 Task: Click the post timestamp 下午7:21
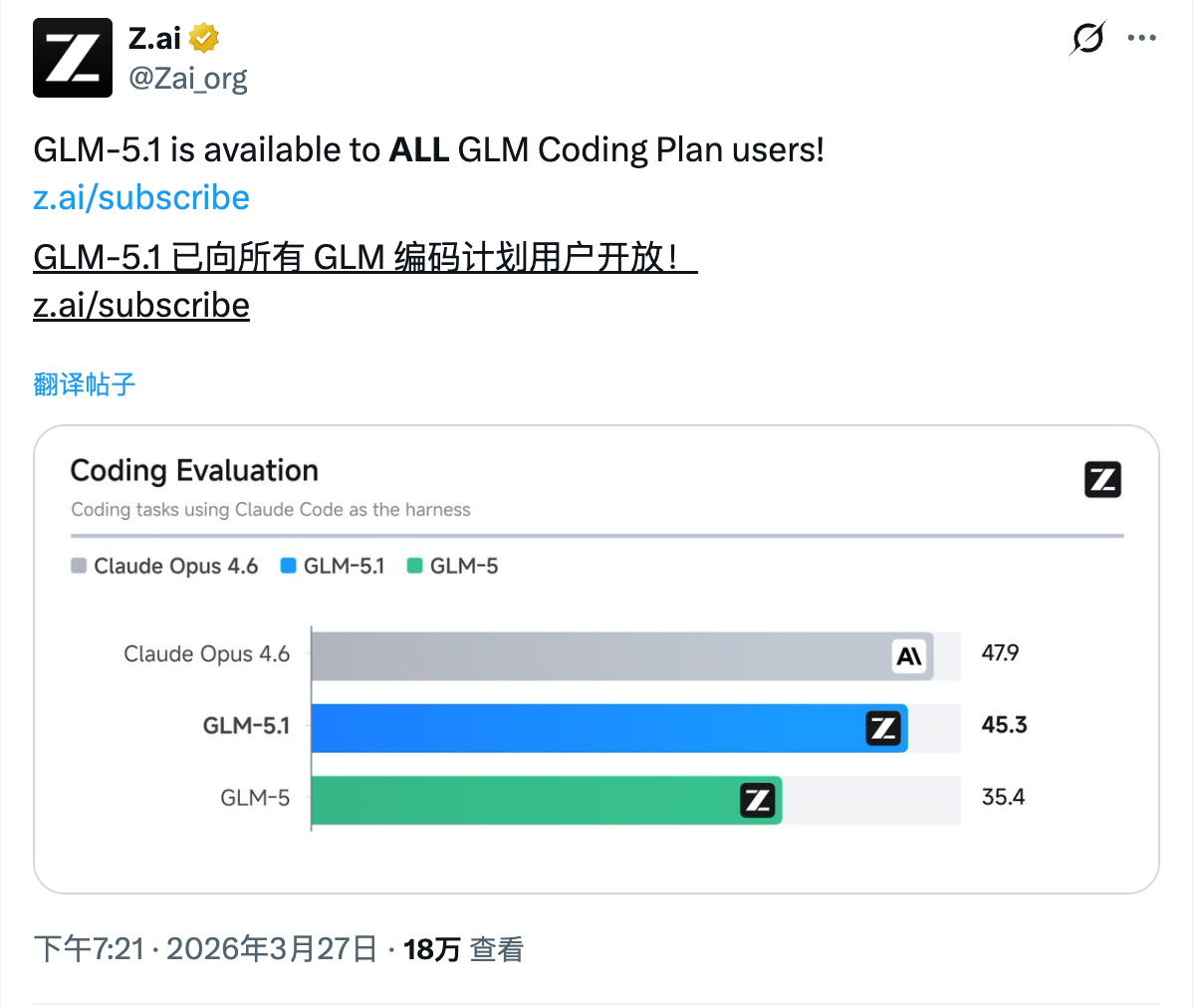pyautogui.click(x=90, y=949)
